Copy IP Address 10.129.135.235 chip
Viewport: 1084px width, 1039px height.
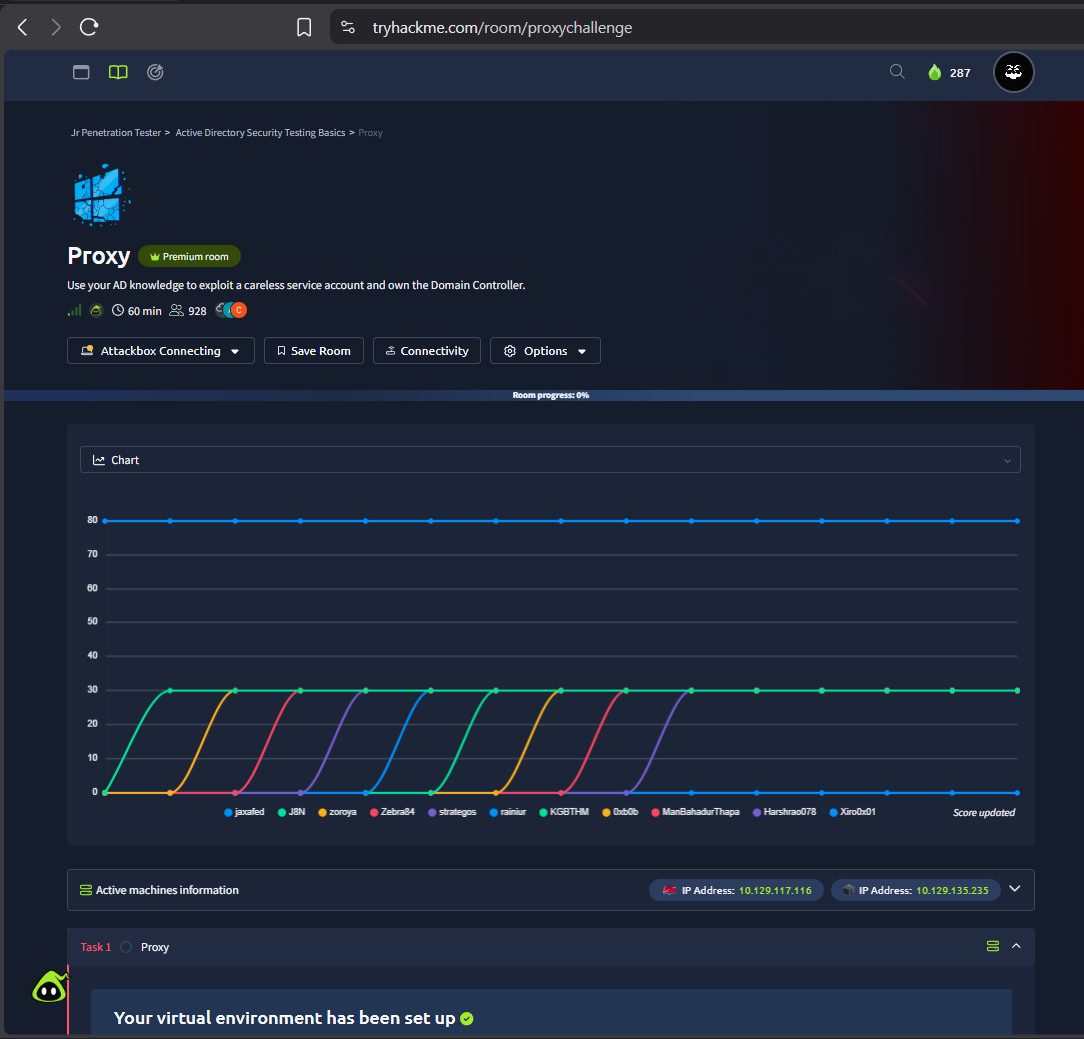pos(915,890)
